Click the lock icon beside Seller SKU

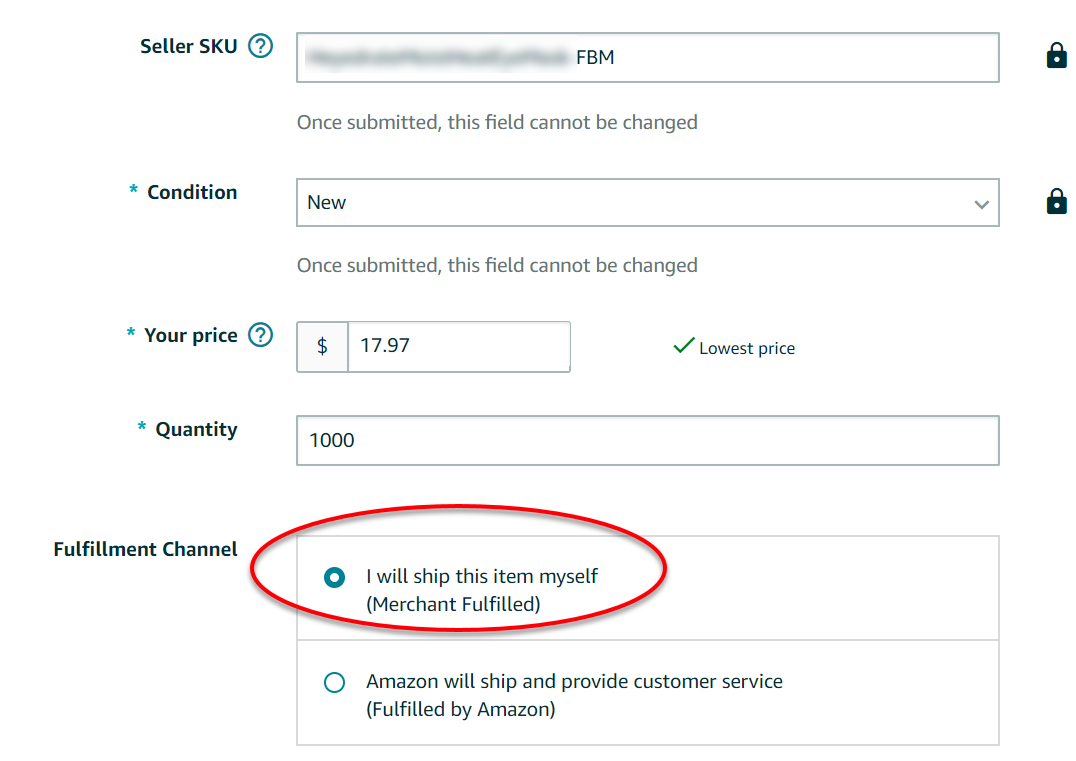pos(1056,56)
